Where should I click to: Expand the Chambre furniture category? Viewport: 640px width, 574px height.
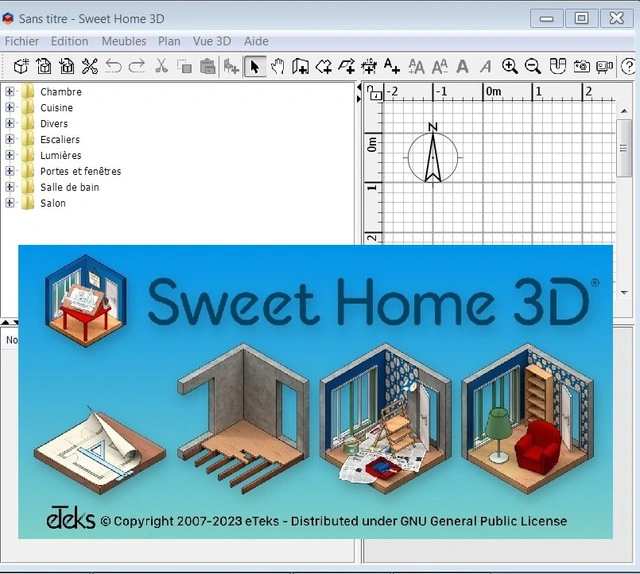click(10, 92)
